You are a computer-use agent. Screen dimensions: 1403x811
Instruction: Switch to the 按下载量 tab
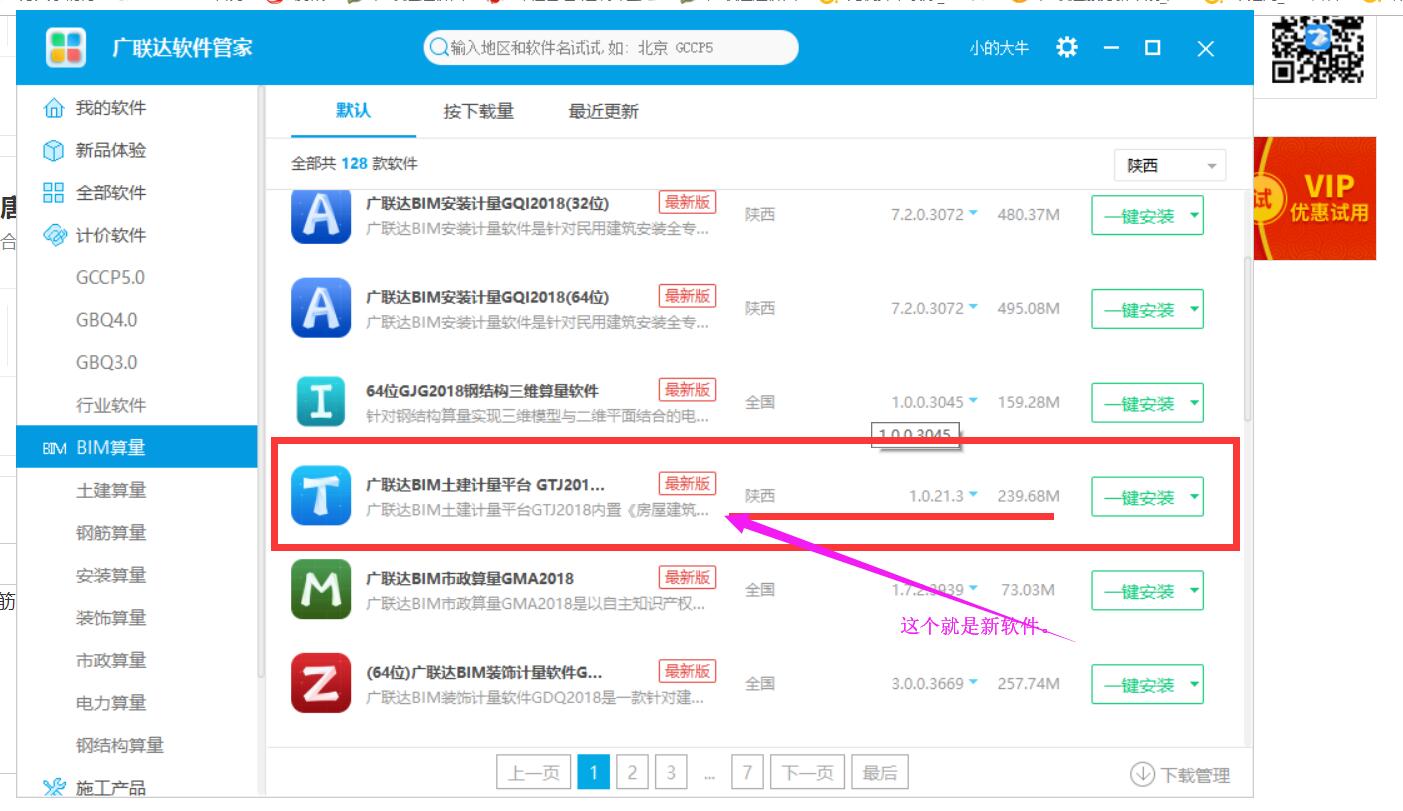click(x=479, y=112)
